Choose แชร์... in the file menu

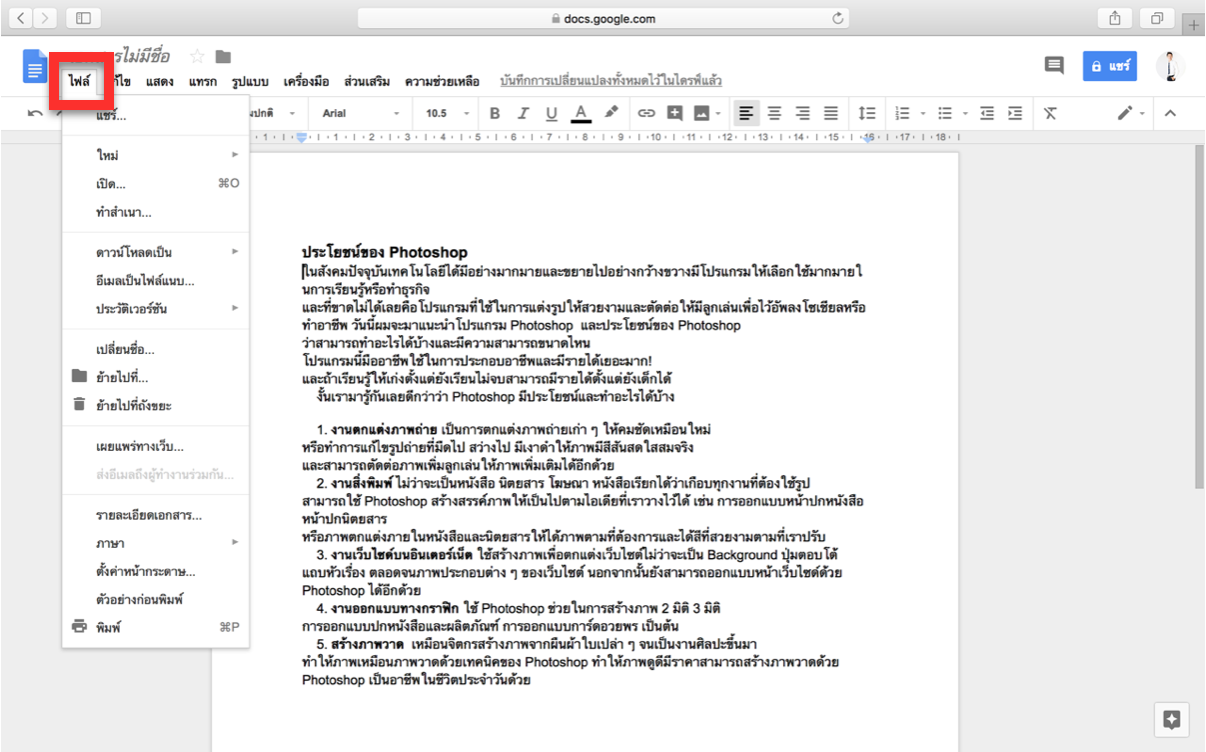pos(156,117)
